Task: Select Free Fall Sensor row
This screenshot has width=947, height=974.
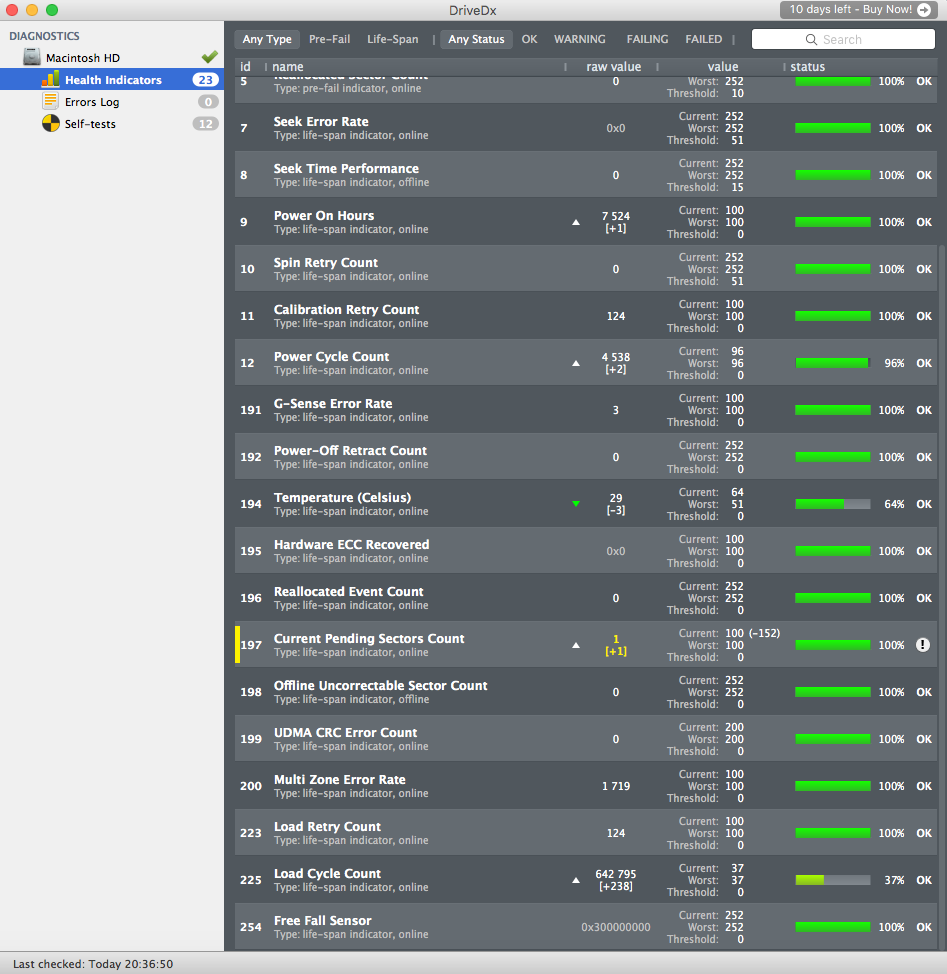Action: click(x=586, y=927)
